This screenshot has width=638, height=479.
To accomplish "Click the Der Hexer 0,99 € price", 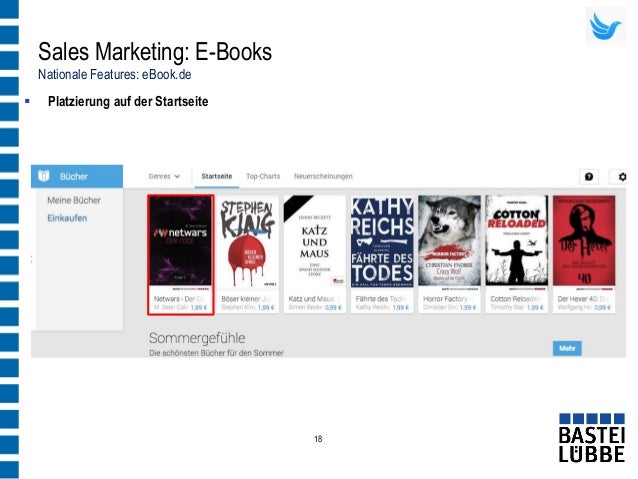I will (603, 307).
